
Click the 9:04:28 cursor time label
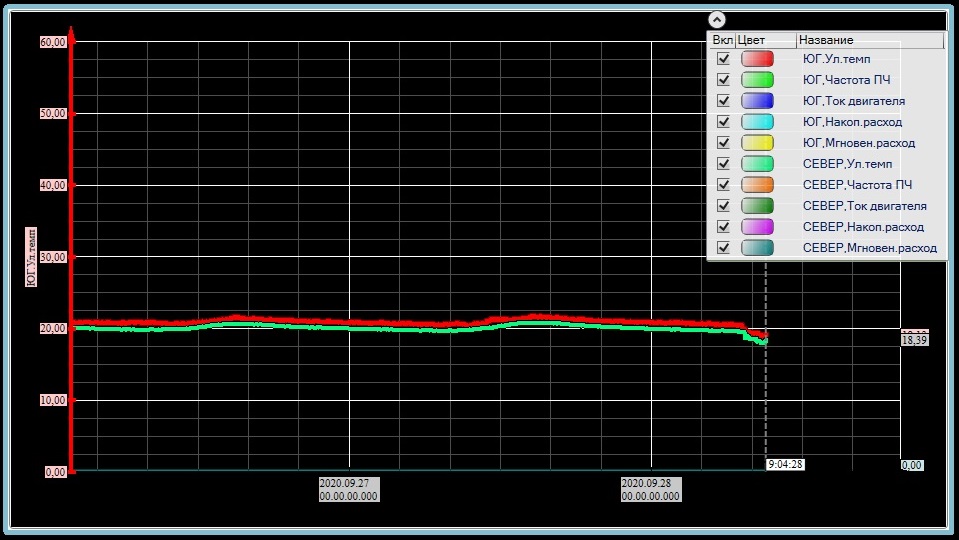pos(785,464)
